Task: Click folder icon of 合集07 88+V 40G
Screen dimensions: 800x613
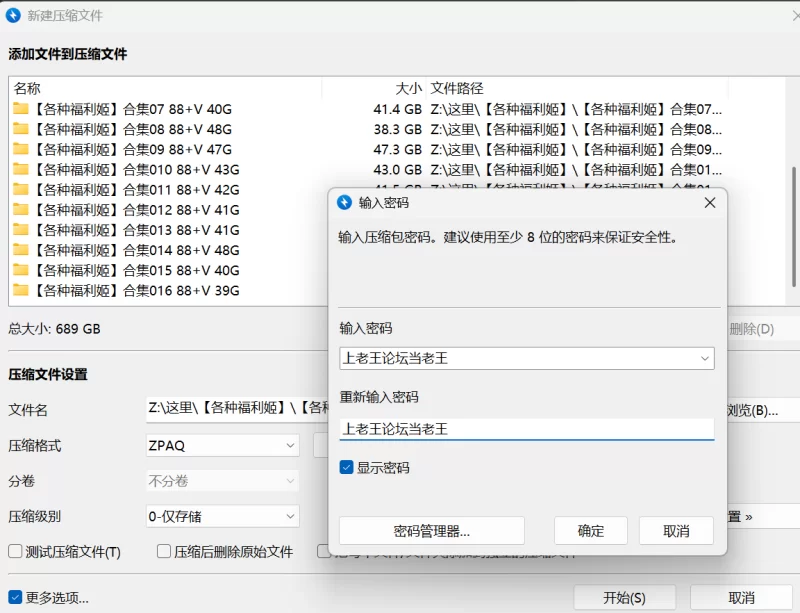Action: point(21,109)
